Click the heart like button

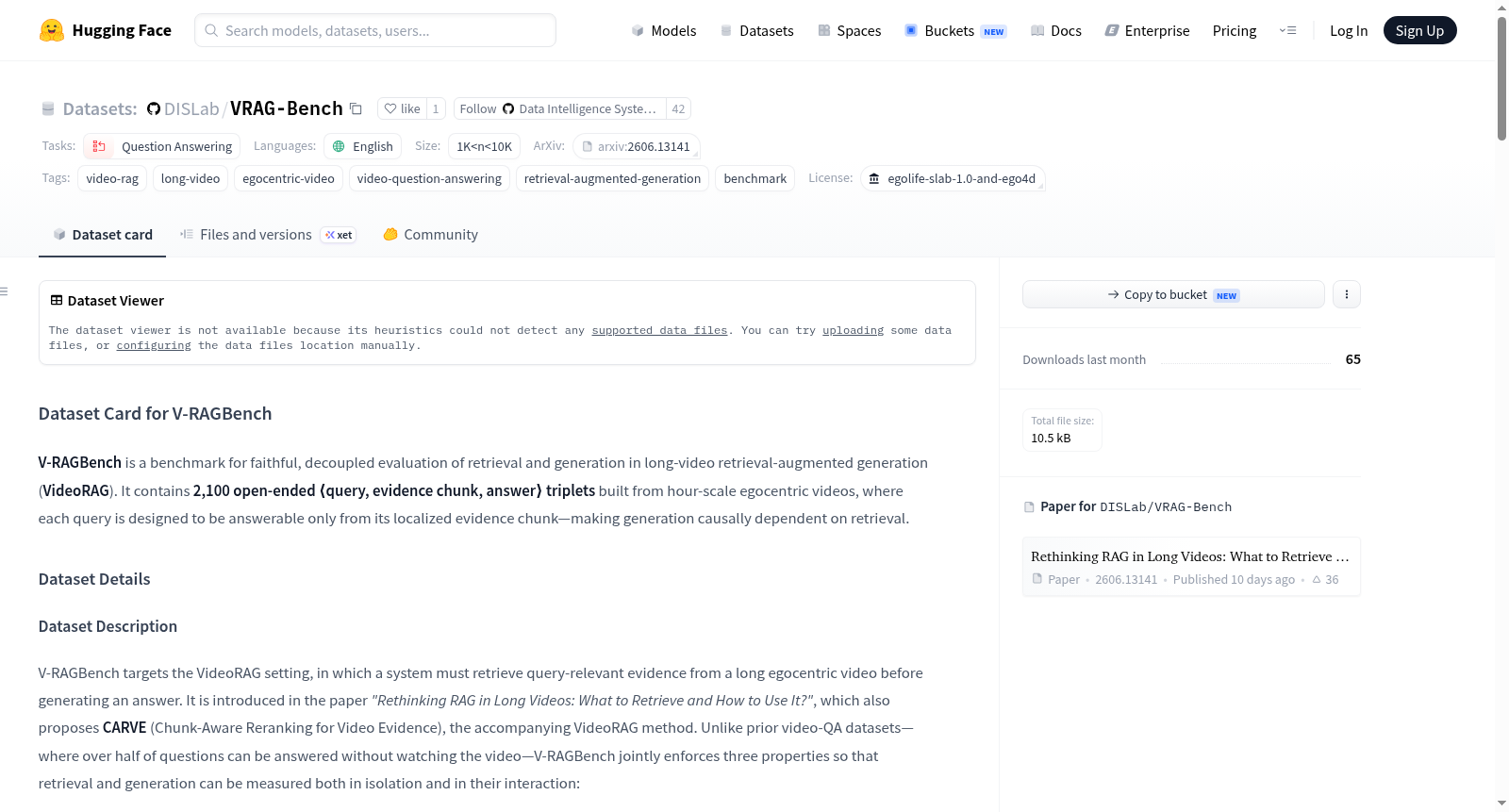(402, 108)
